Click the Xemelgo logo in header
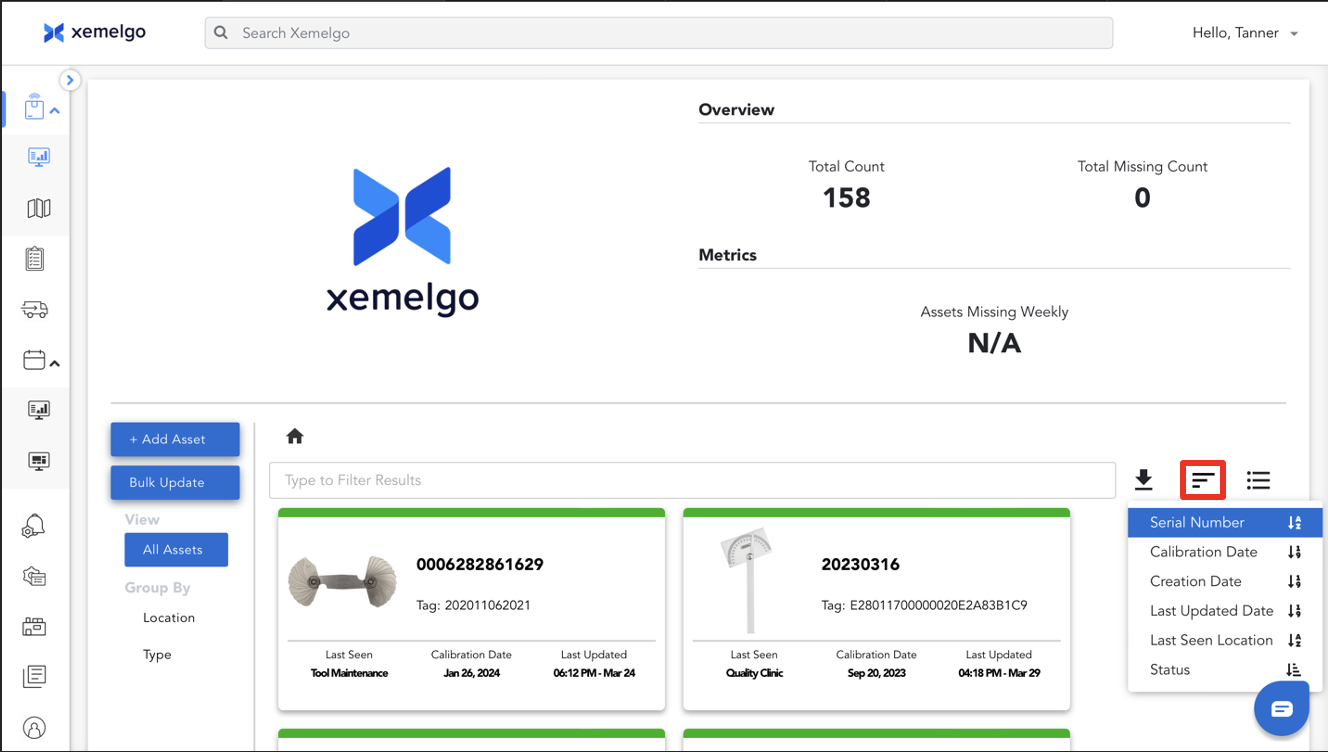1328x752 pixels. coord(95,32)
